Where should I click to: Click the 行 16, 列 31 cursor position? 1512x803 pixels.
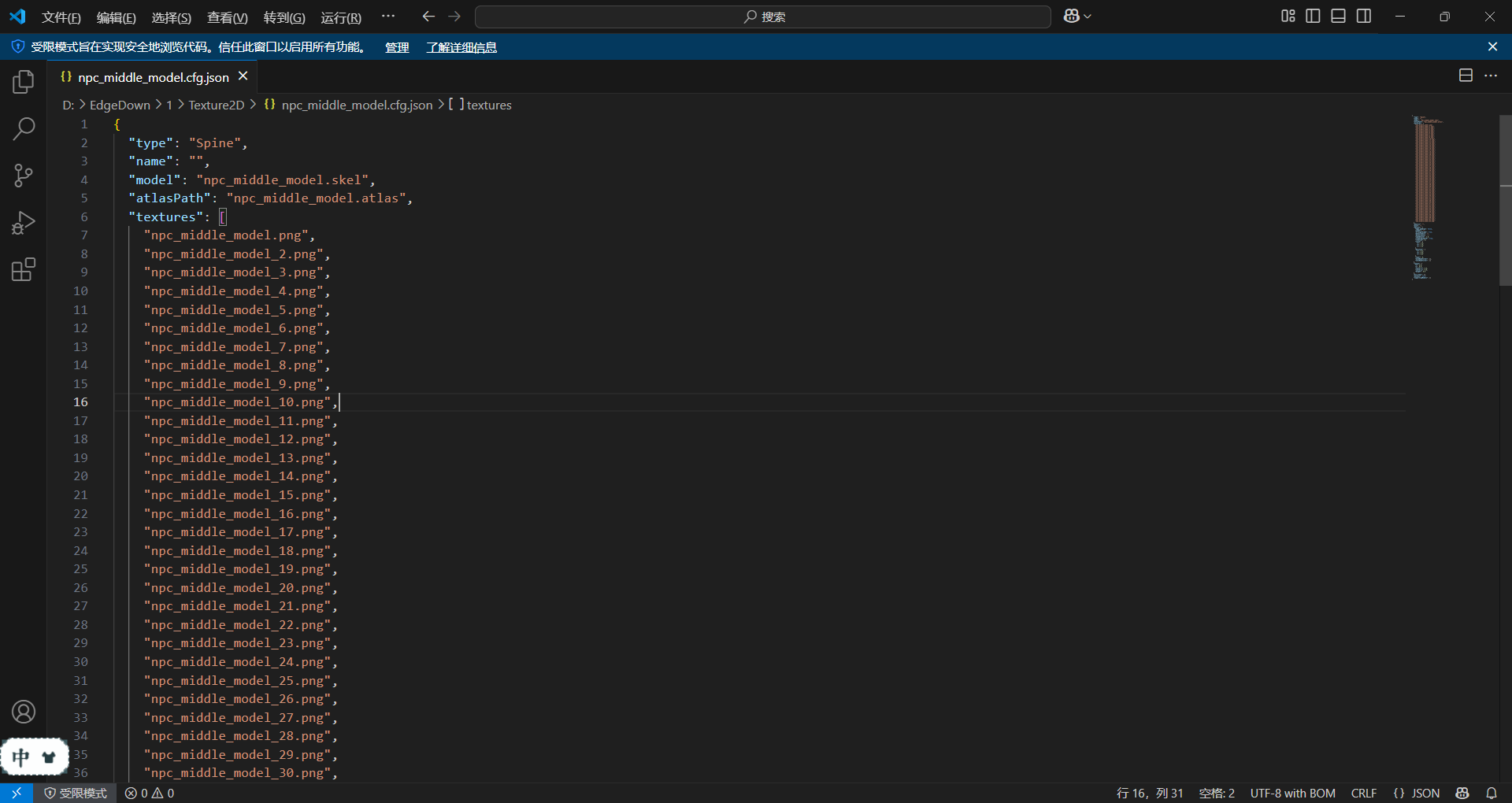(1150, 793)
